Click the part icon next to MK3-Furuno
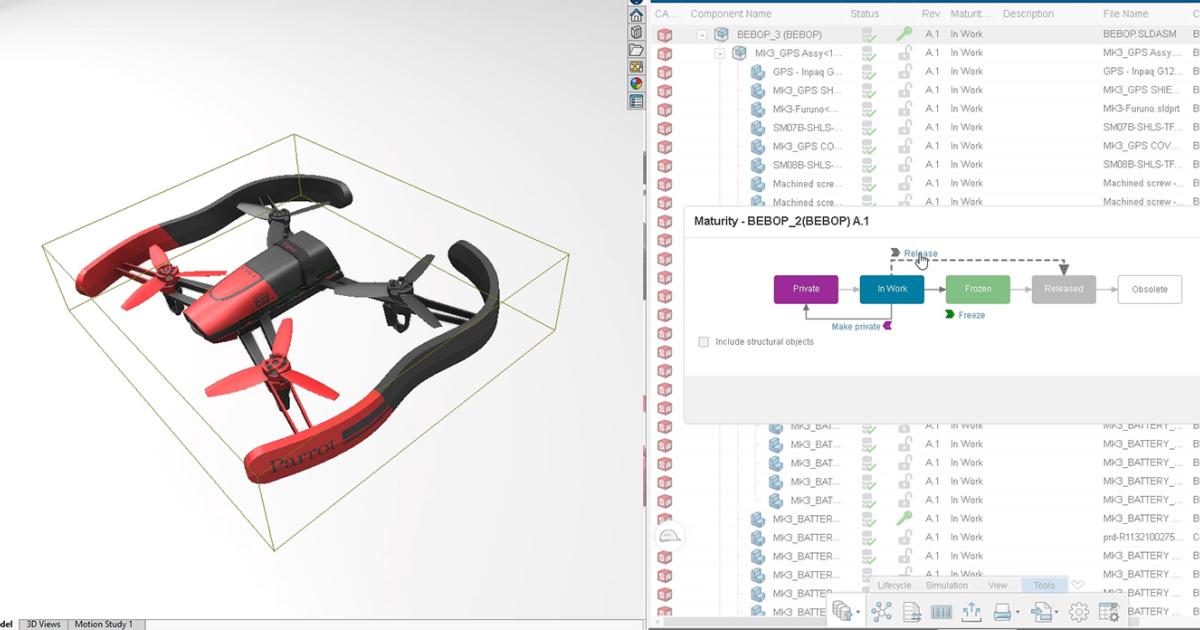Screen dimensions: 1200x630 click(x=757, y=109)
